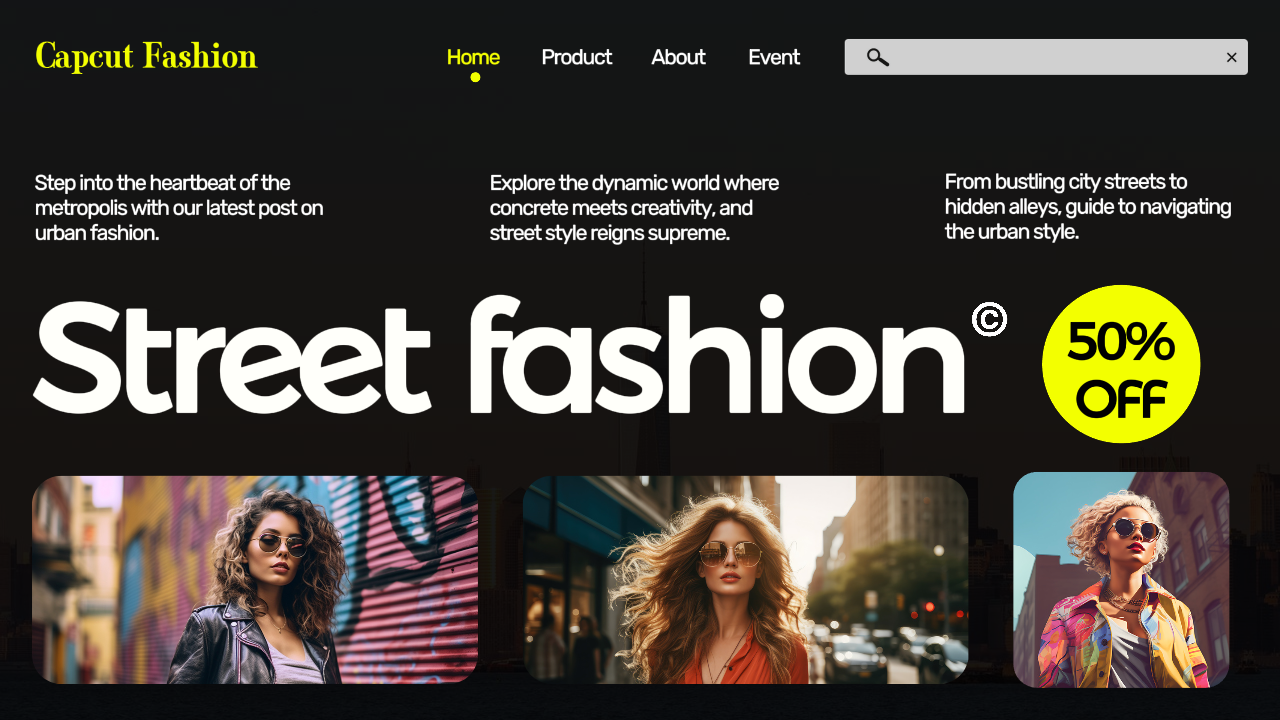This screenshot has width=1280, height=720.
Task: Navigate to the About page
Action: pyautogui.click(x=678, y=57)
